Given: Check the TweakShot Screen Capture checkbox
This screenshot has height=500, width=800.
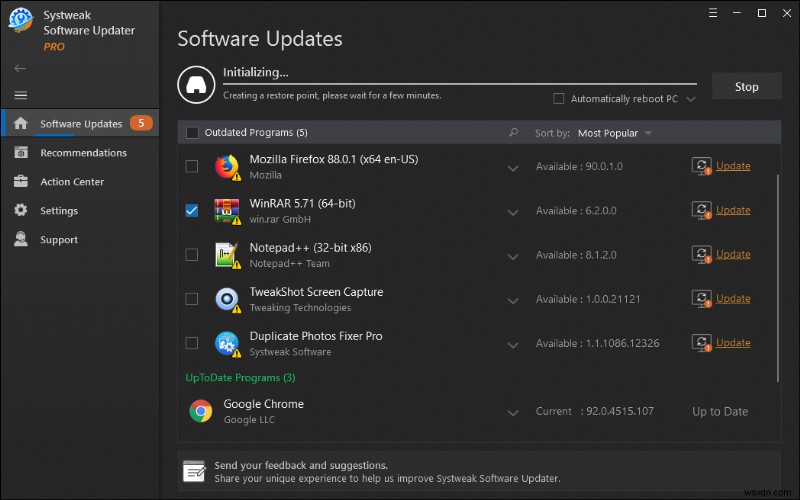Looking at the screenshot, I should click(192, 298).
